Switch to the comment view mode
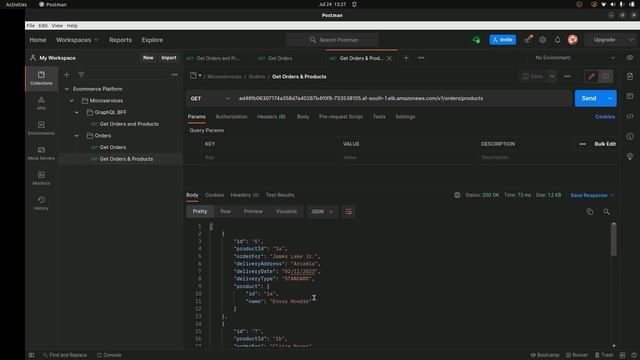Viewport: 640px width, 360px height. [x=606, y=76]
